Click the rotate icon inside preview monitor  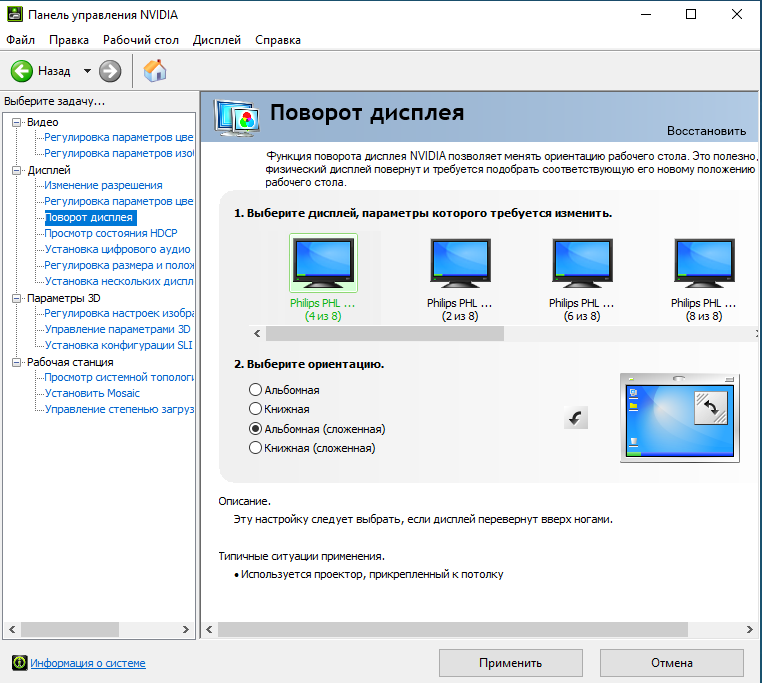click(x=711, y=408)
